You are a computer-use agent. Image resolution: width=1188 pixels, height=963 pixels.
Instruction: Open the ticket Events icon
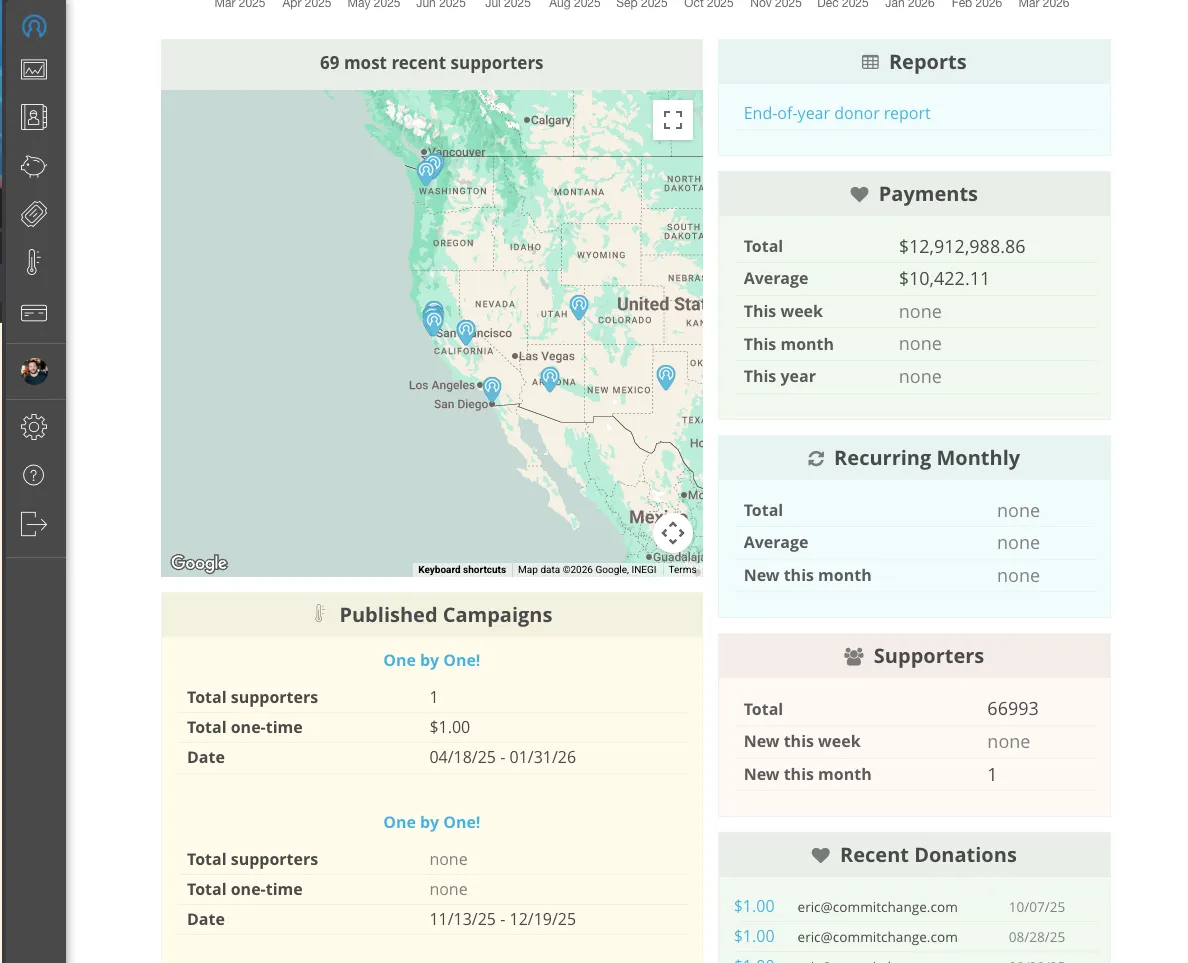point(34,213)
